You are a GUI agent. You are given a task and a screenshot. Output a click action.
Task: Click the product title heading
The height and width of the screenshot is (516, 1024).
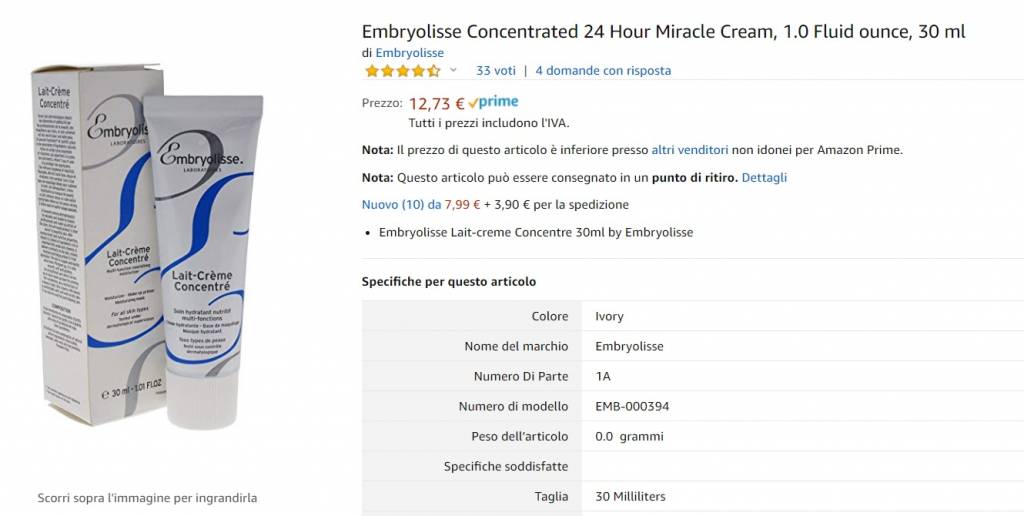coord(663,31)
